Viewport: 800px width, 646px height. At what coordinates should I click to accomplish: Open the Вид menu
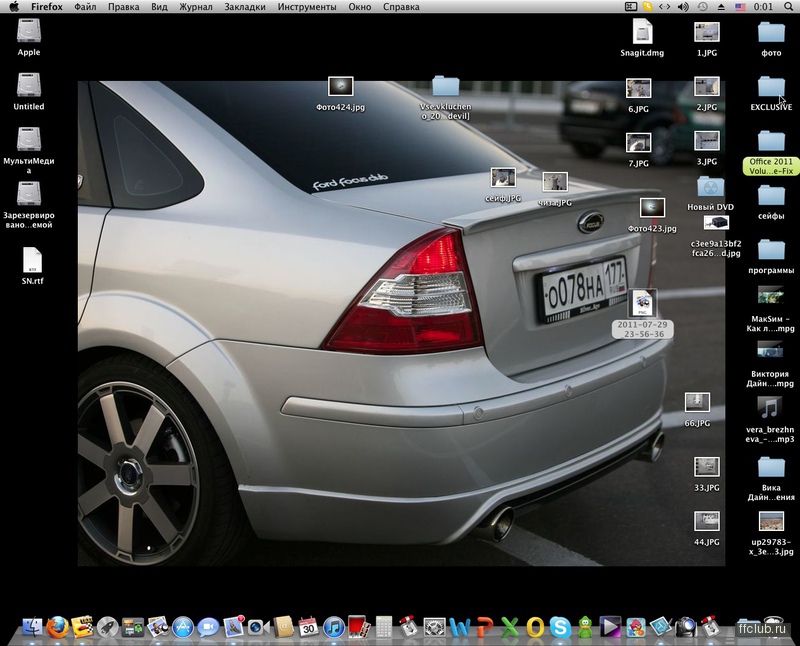click(159, 7)
